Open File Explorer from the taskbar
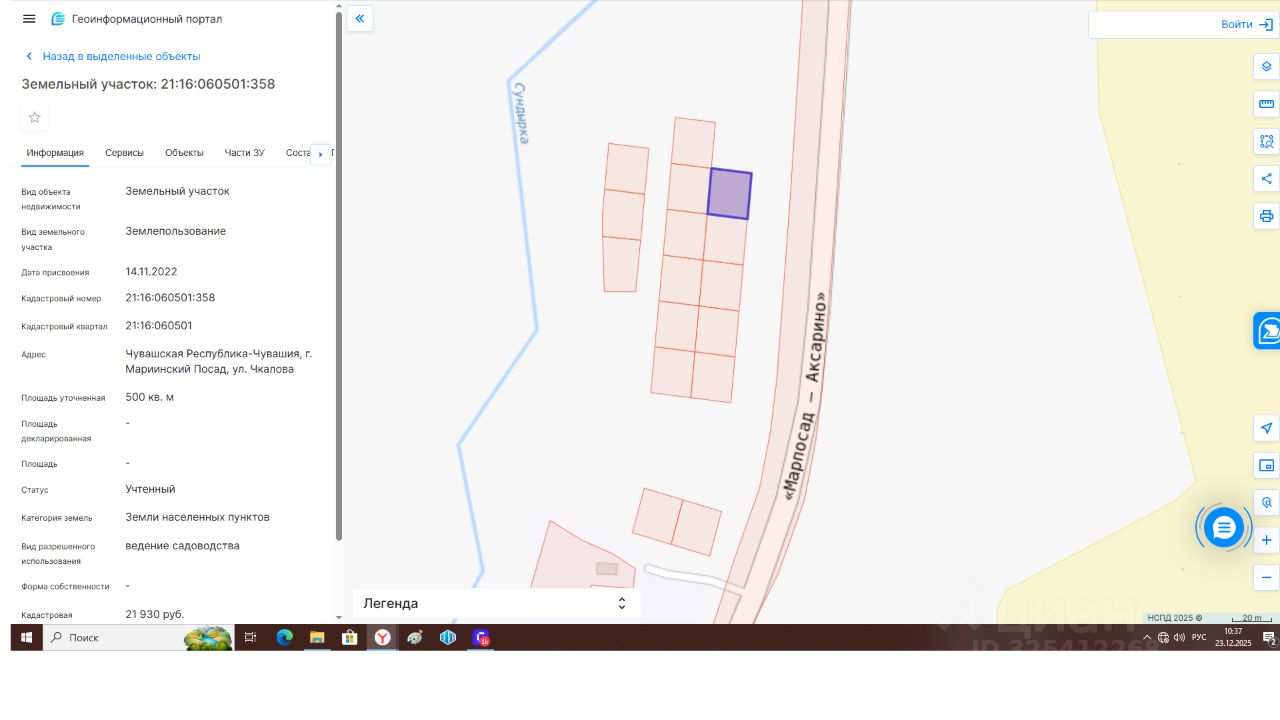 tap(317, 637)
